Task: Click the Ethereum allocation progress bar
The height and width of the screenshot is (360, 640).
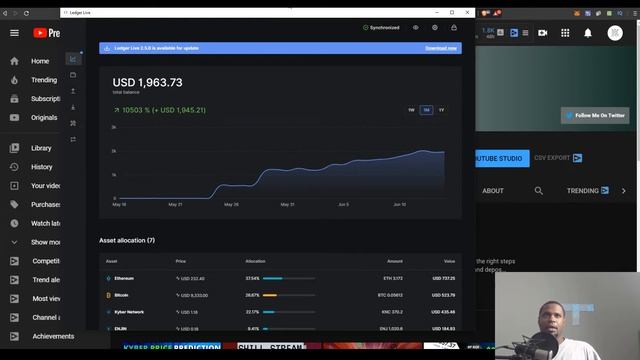Action: click(289, 278)
